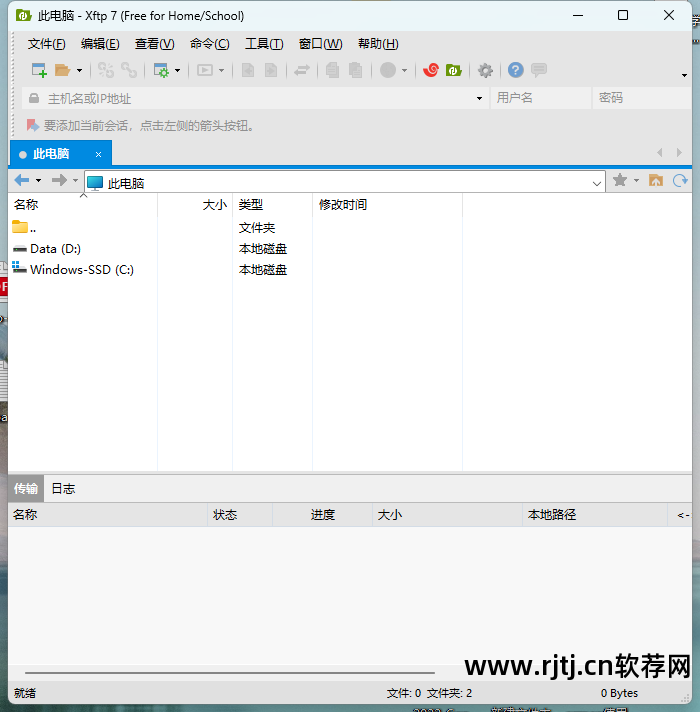Click the toolbar play-in-box icon
This screenshot has width=700, height=712.
coord(205,70)
